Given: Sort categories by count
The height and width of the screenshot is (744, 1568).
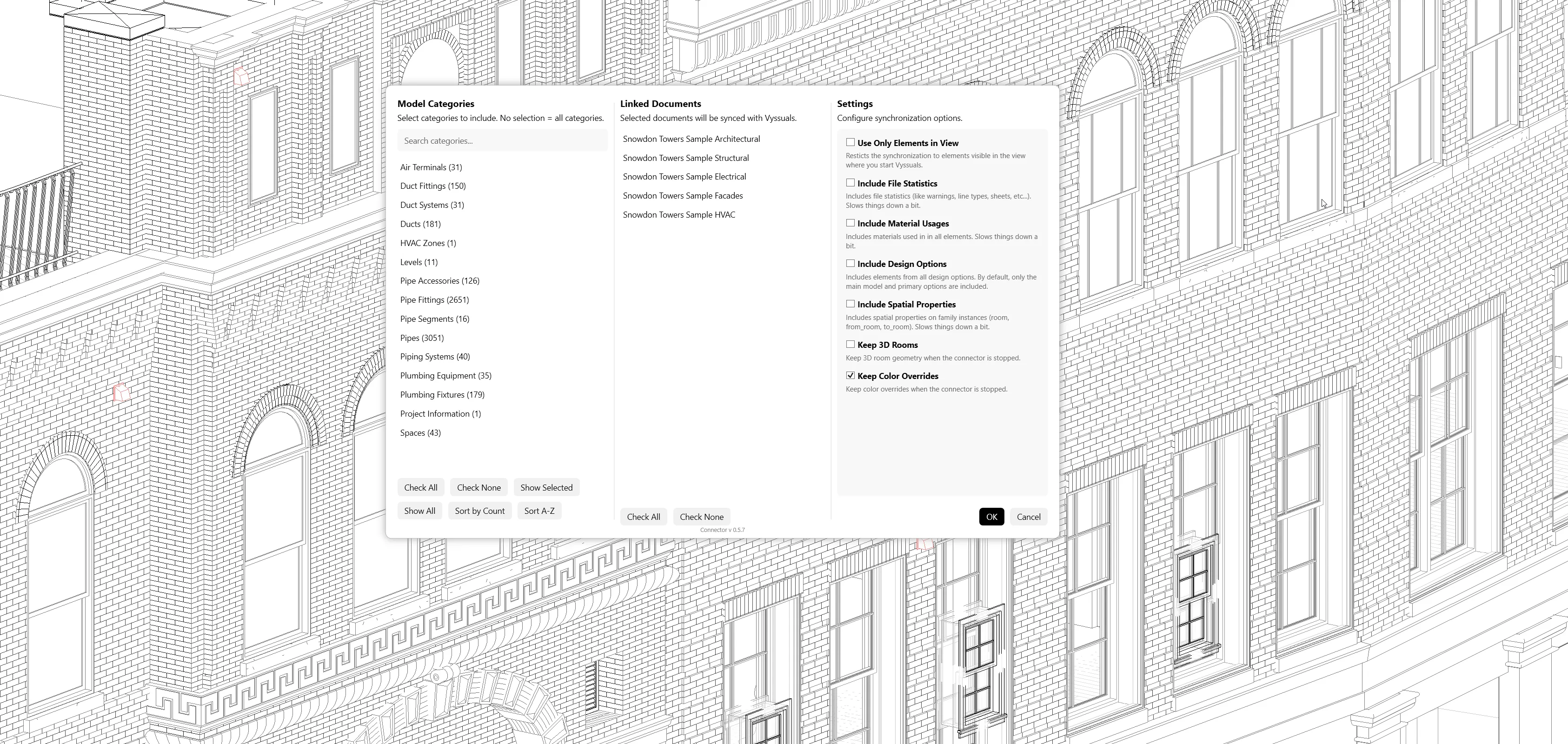Looking at the screenshot, I should (x=479, y=510).
